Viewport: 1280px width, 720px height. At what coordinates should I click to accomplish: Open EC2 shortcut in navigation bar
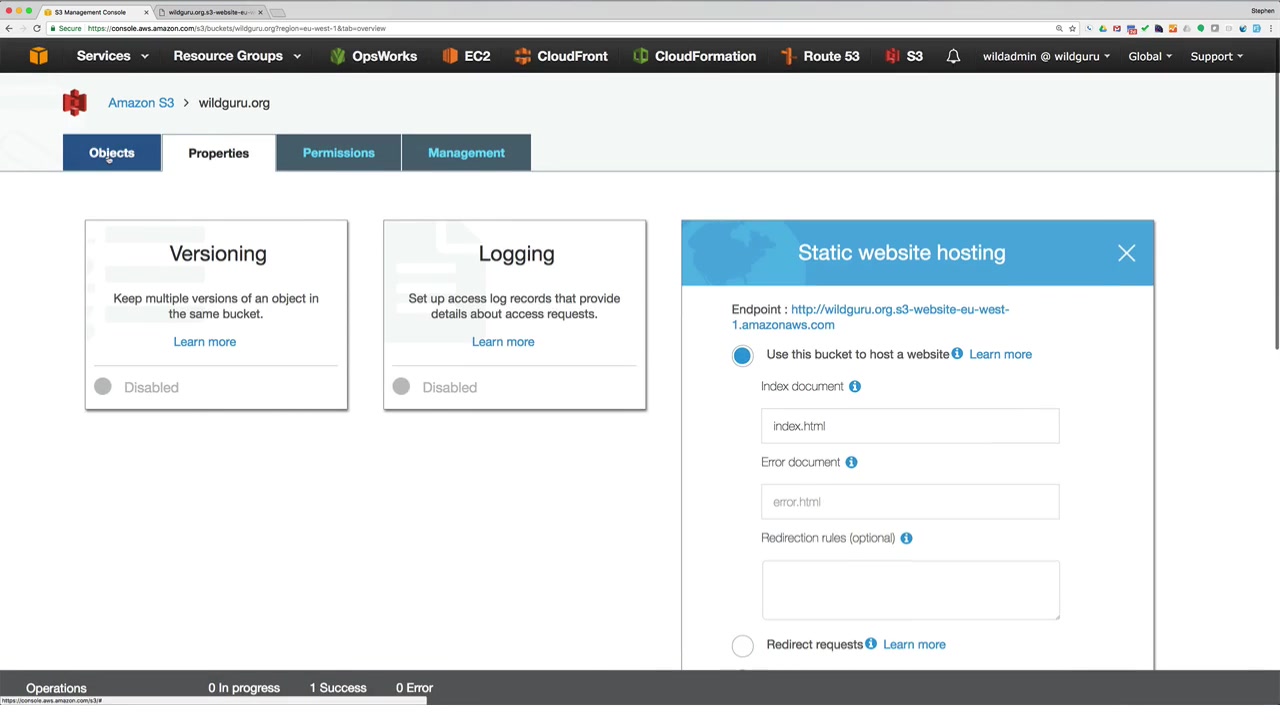pos(466,57)
